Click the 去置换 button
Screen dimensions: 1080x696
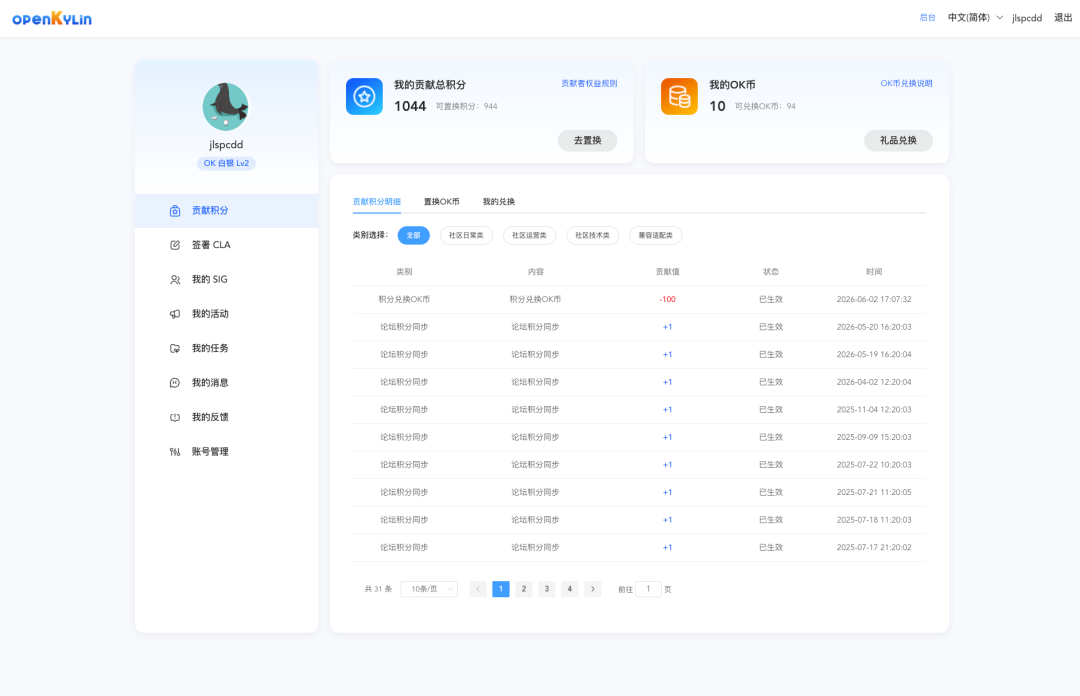(x=588, y=141)
